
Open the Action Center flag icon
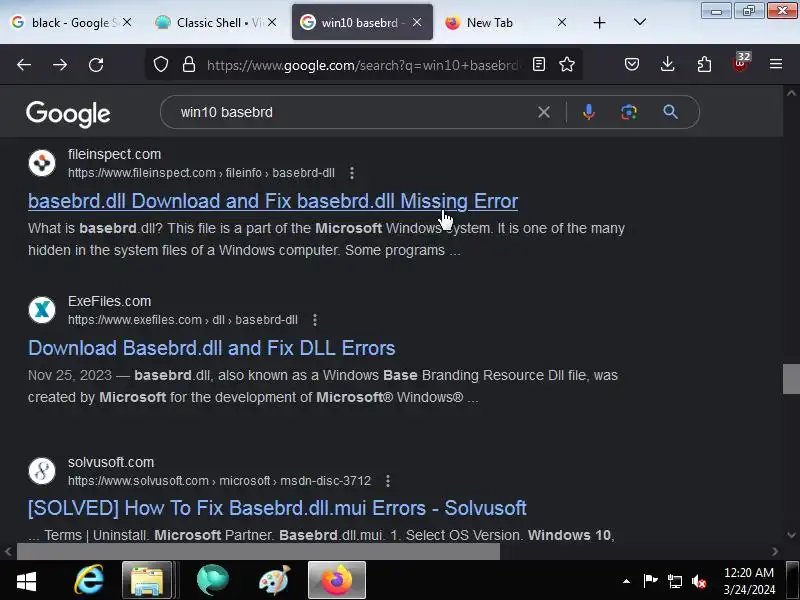tap(651, 581)
